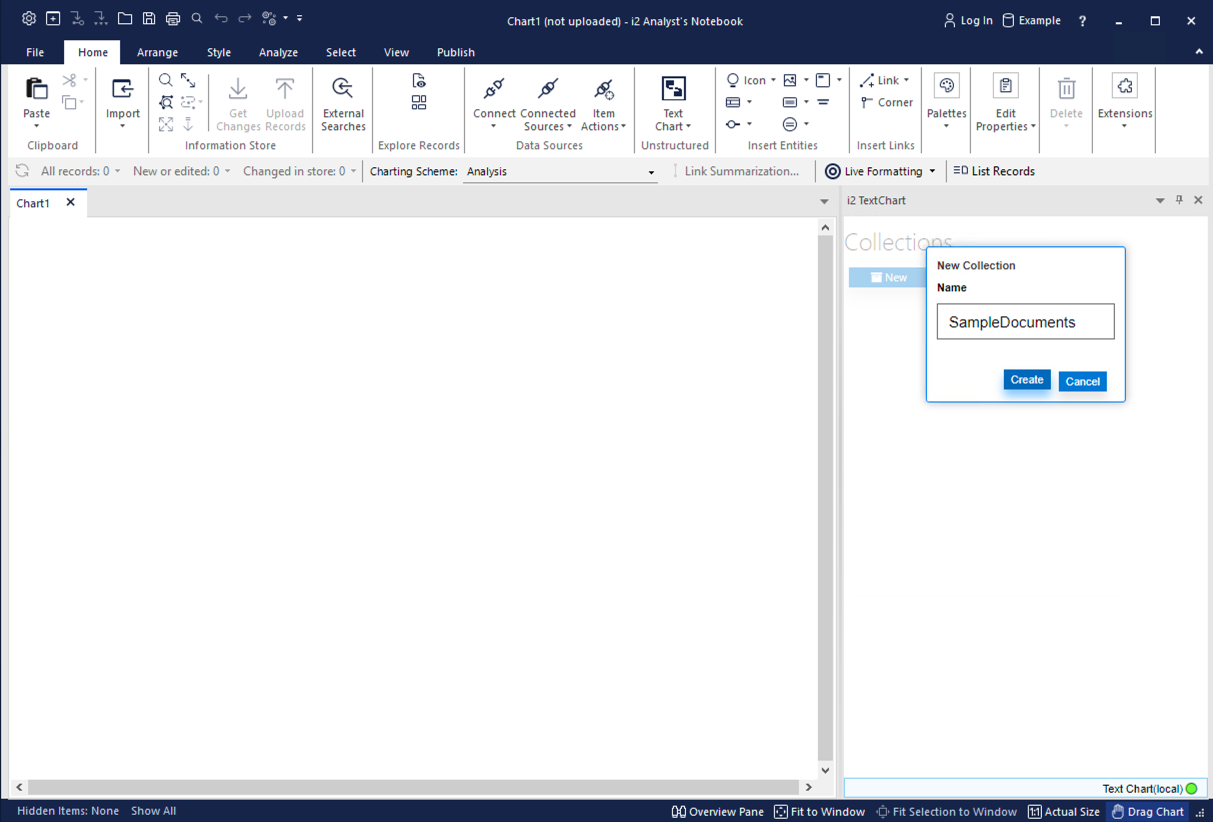Toggle the Overview Pane

click(x=718, y=812)
